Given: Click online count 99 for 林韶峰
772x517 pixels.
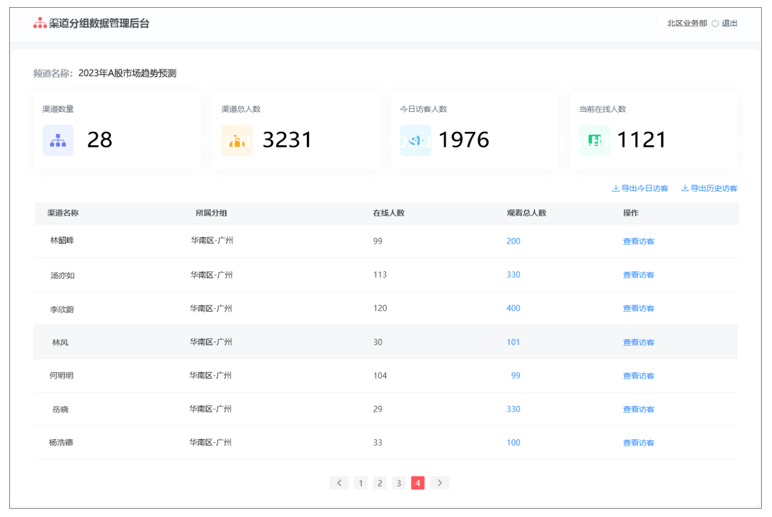Looking at the screenshot, I should pos(378,241).
